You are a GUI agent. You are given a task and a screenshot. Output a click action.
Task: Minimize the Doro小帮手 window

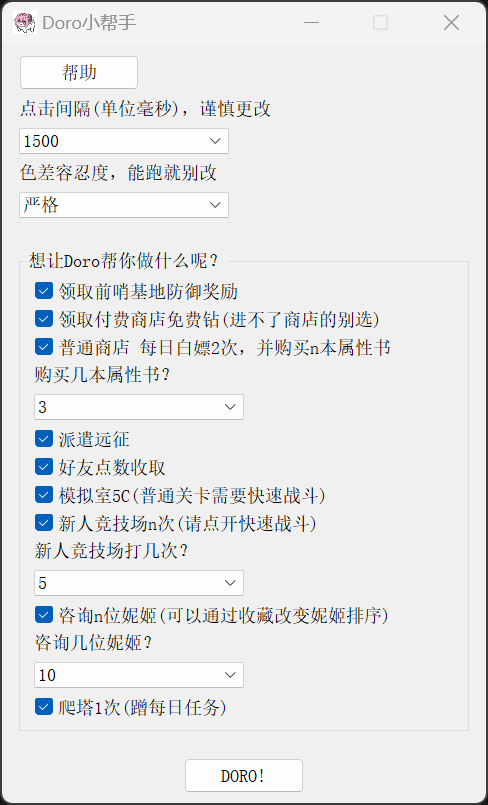coord(311,23)
